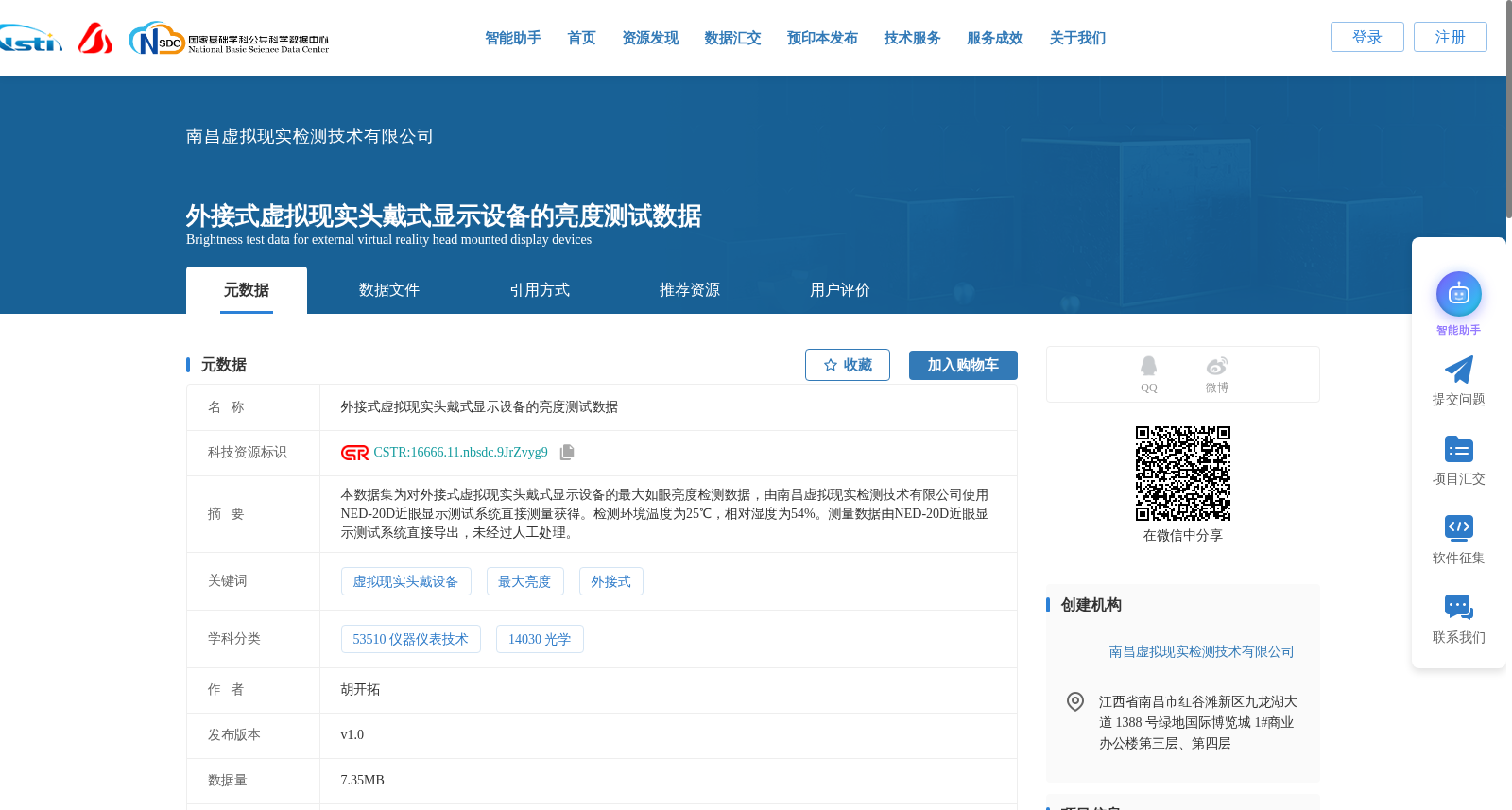The width and height of the screenshot is (1512, 810).
Task: Open the 南昌虚拟现实检测技术有限公司 link under 创建机构
Action: pyautogui.click(x=1201, y=651)
